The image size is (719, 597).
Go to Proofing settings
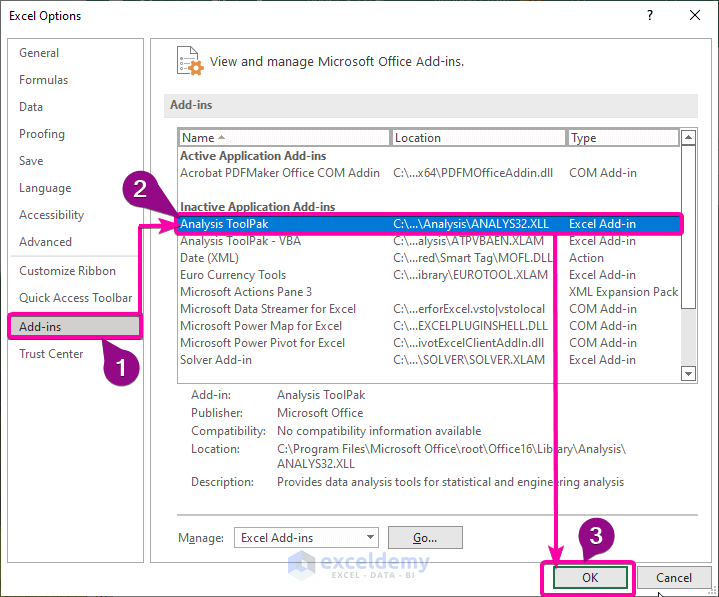[42, 134]
